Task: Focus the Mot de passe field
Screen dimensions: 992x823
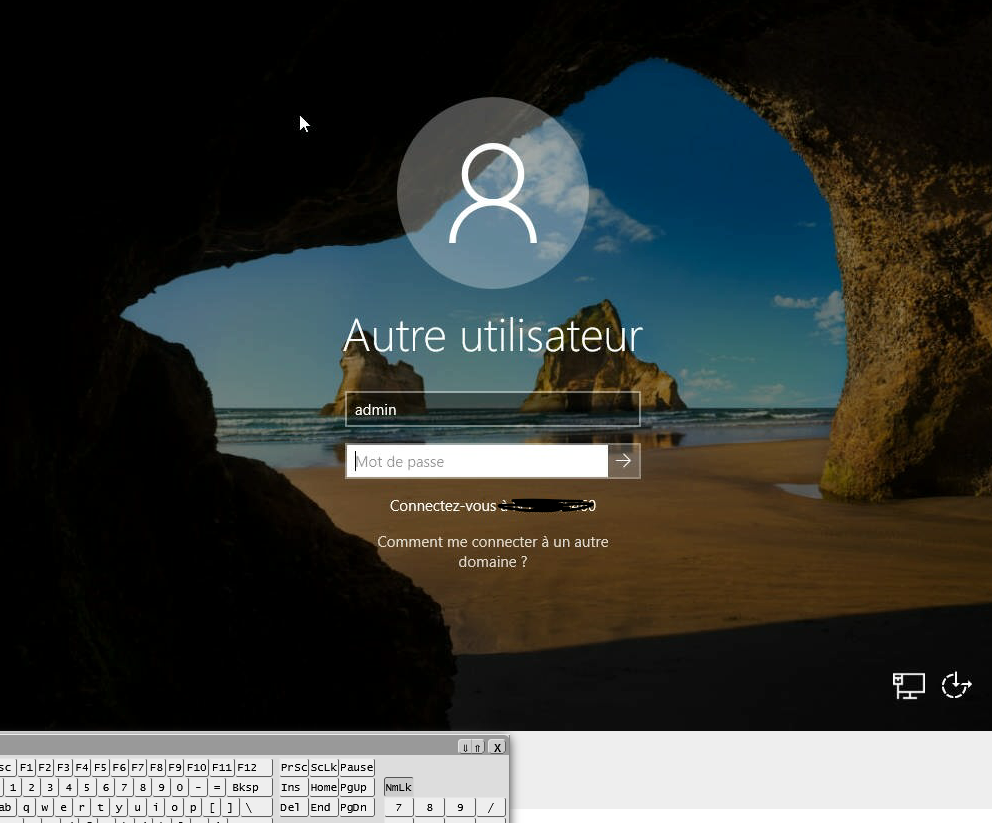Action: [x=477, y=461]
